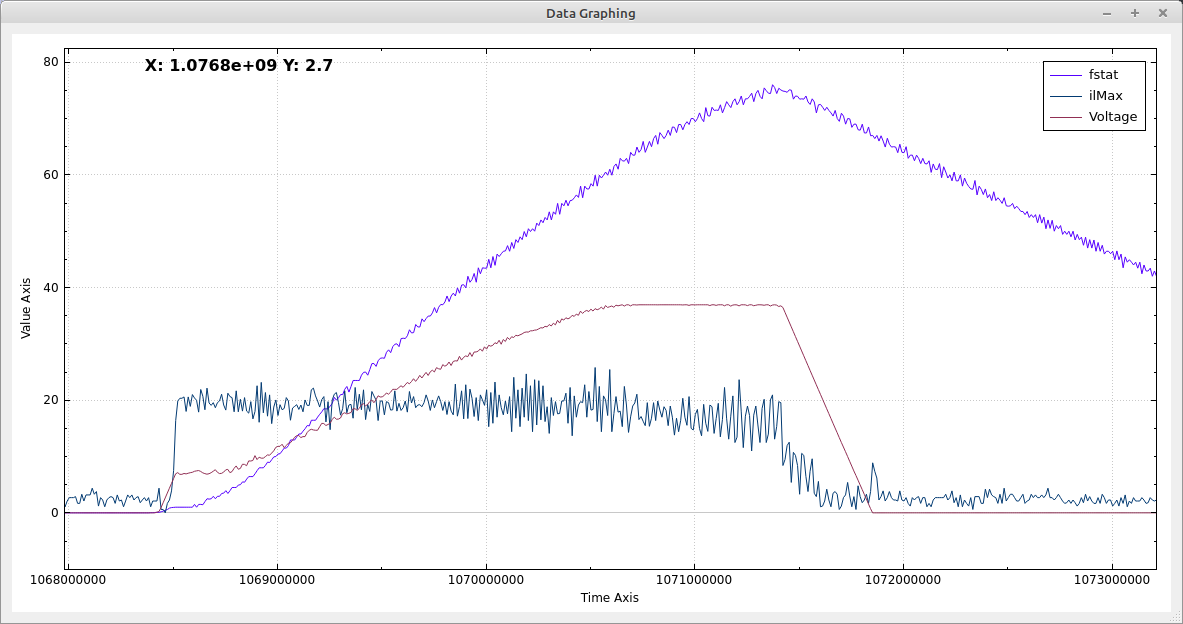1183x624 pixels.
Task: Select the "Value Axis" label
Action: (26, 308)
